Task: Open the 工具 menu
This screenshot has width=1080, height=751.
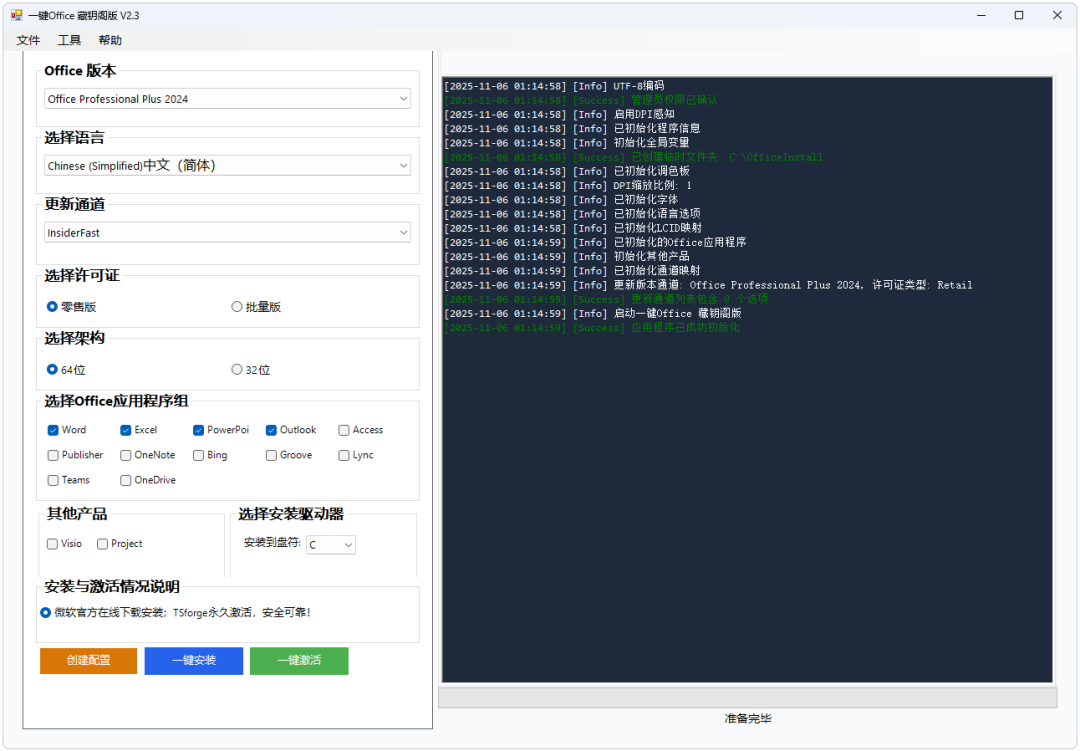Action: click(69, 39)
